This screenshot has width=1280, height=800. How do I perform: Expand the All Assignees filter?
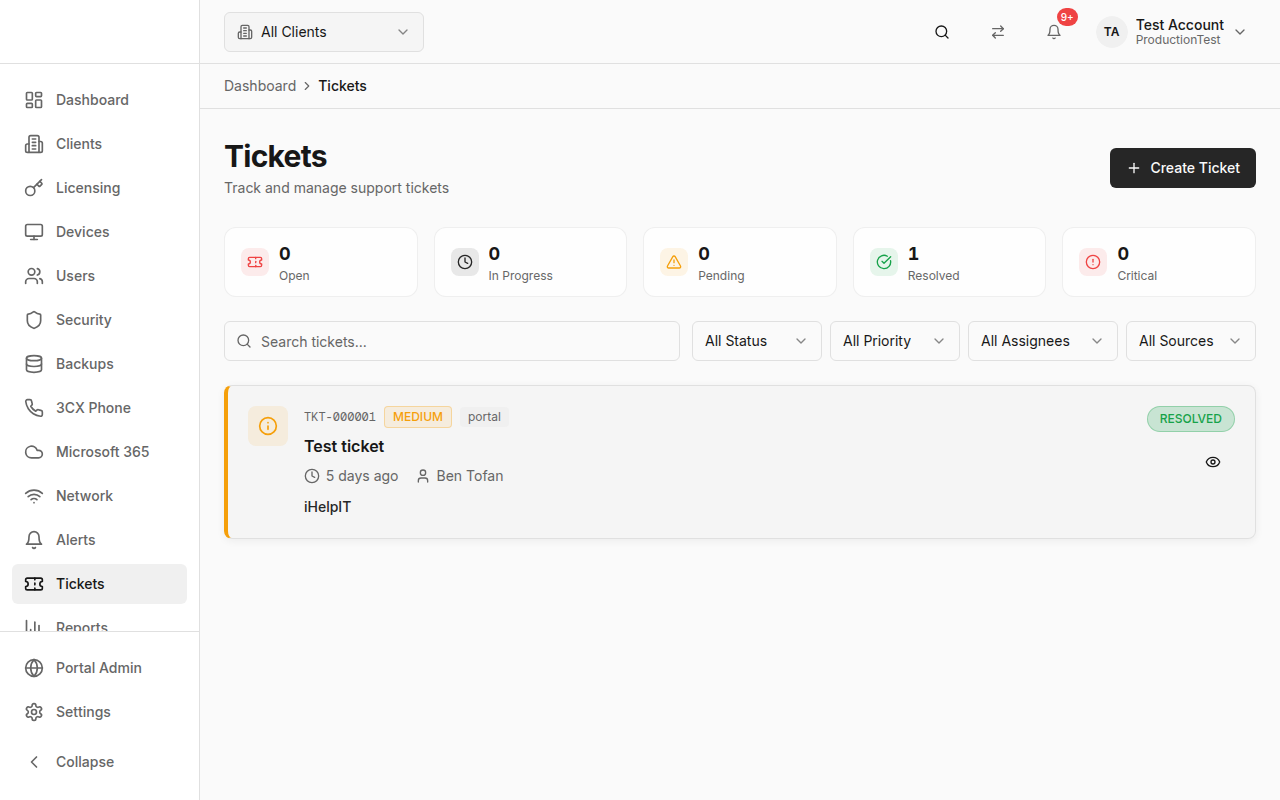click(1043, 341)
